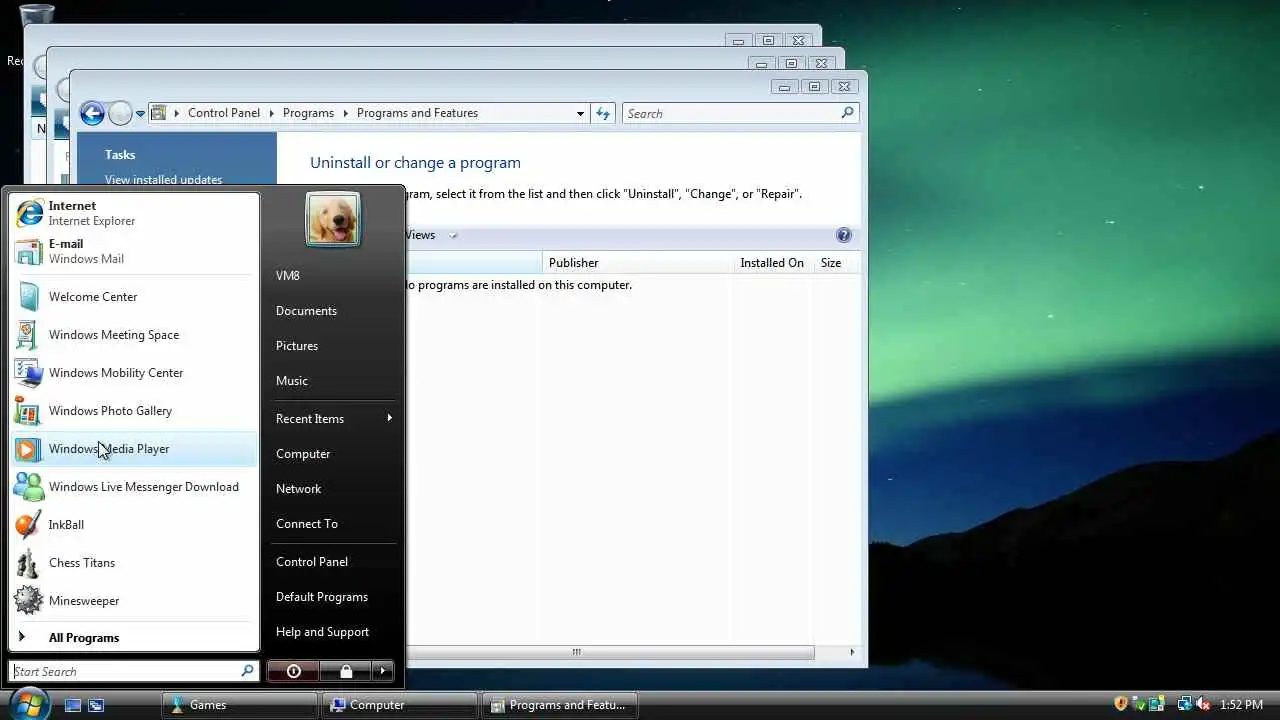Click the Forward navigation button

coord(120,113)
